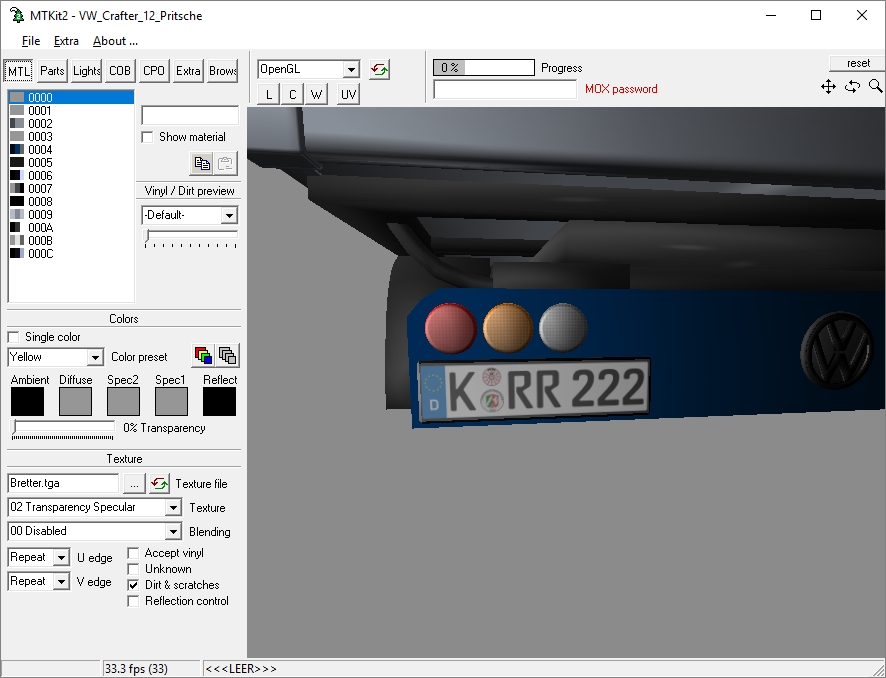This screenshot has width=886, height=678.
Task: Click the material name field above Show material
Action: [x=190, y=115]
